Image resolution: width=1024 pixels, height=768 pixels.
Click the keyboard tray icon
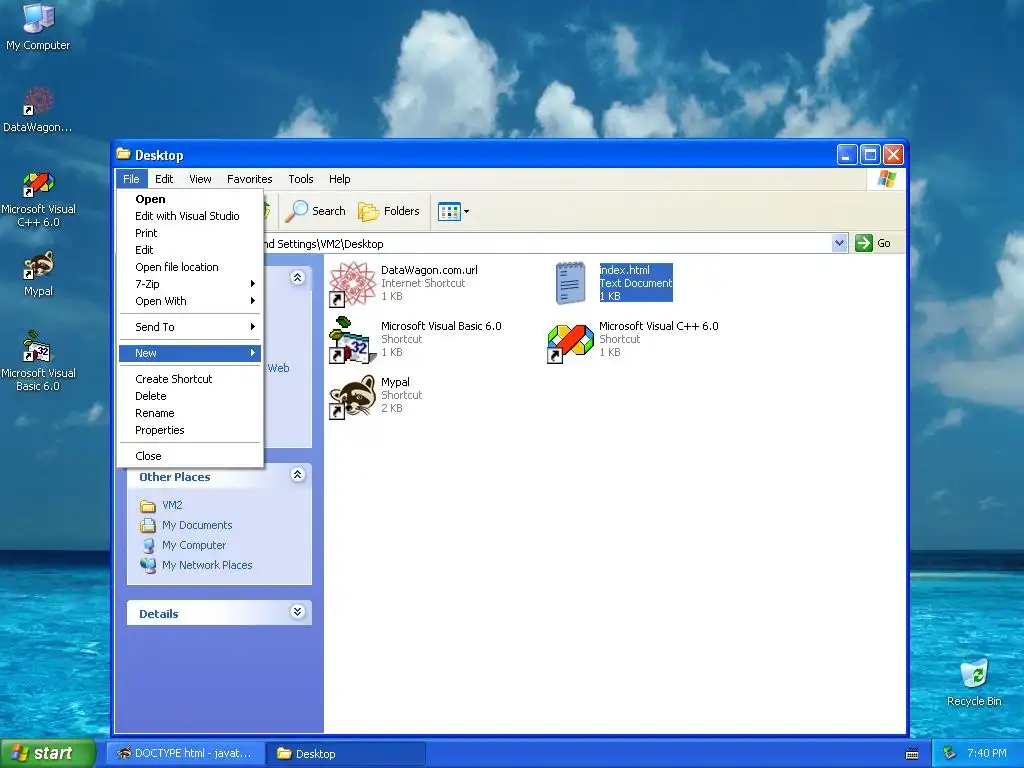point(912,754)
